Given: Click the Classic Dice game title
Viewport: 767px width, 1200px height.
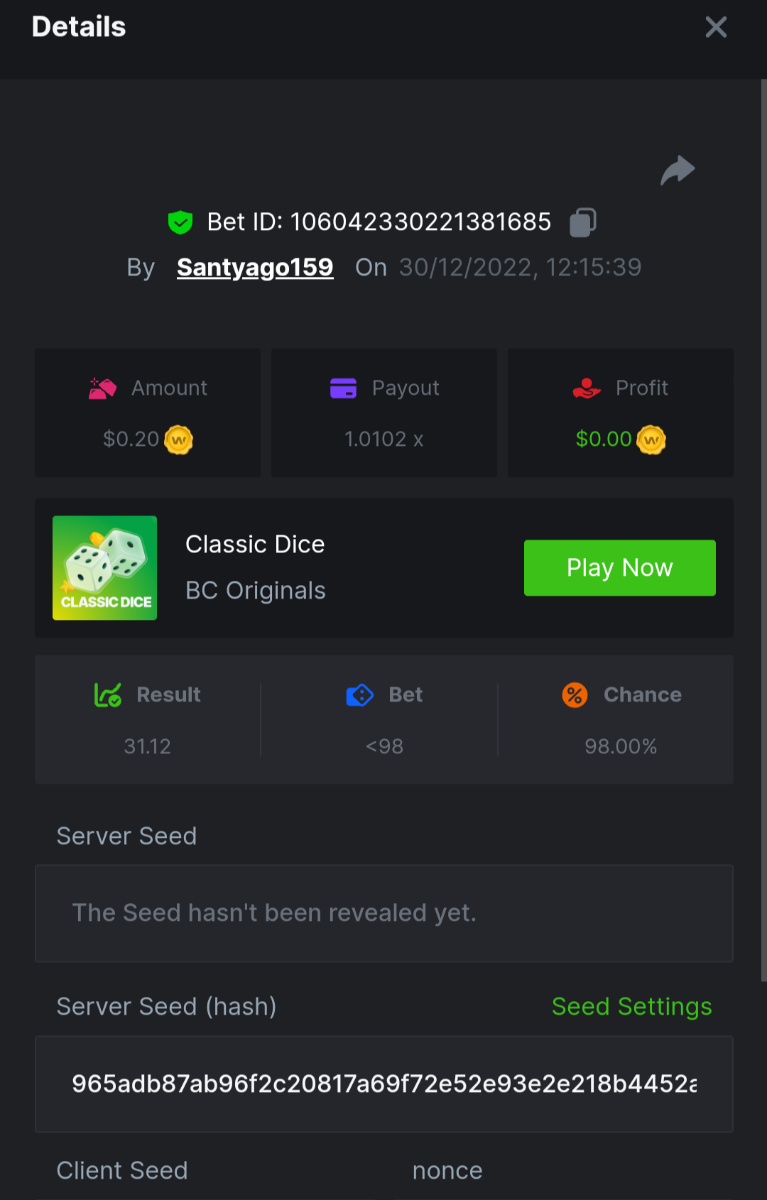Looking at the screenshot, I should click(x=255, y=545).
